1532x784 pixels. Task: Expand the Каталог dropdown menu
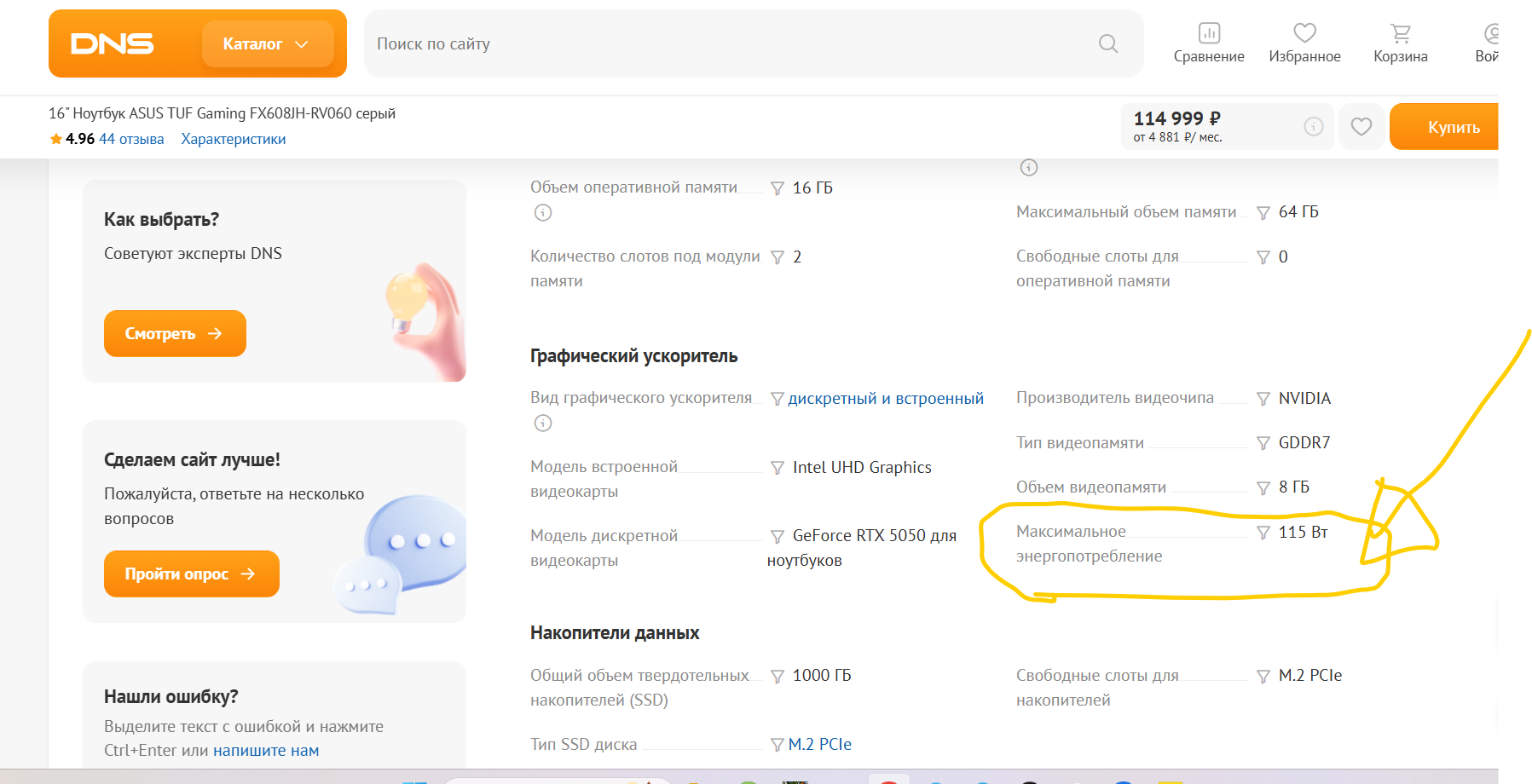click(x=268, y=43)
